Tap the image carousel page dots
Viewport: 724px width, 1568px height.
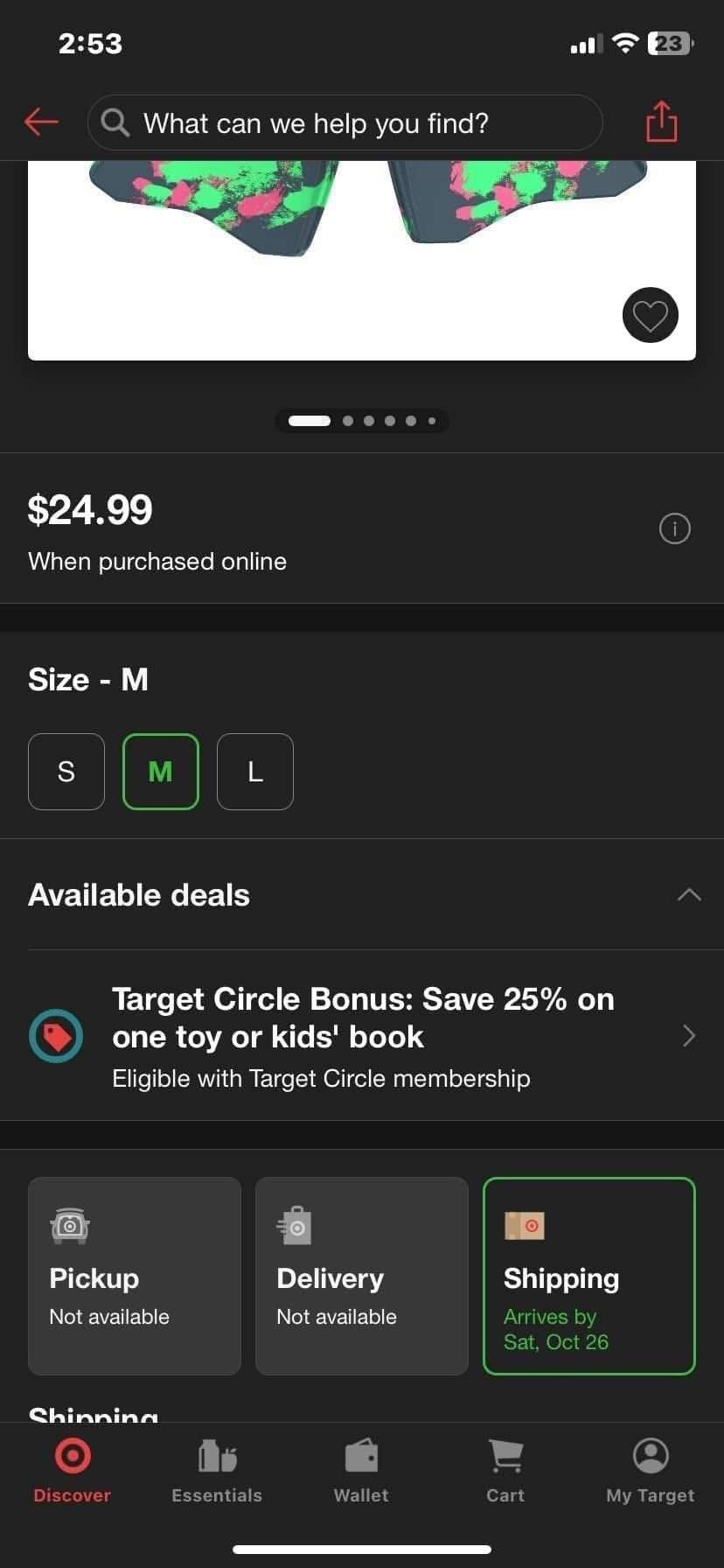362,421
